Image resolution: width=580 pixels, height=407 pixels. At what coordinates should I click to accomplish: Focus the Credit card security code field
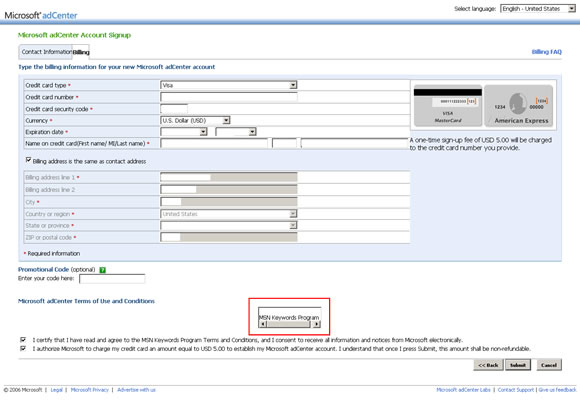click(174, 109)
